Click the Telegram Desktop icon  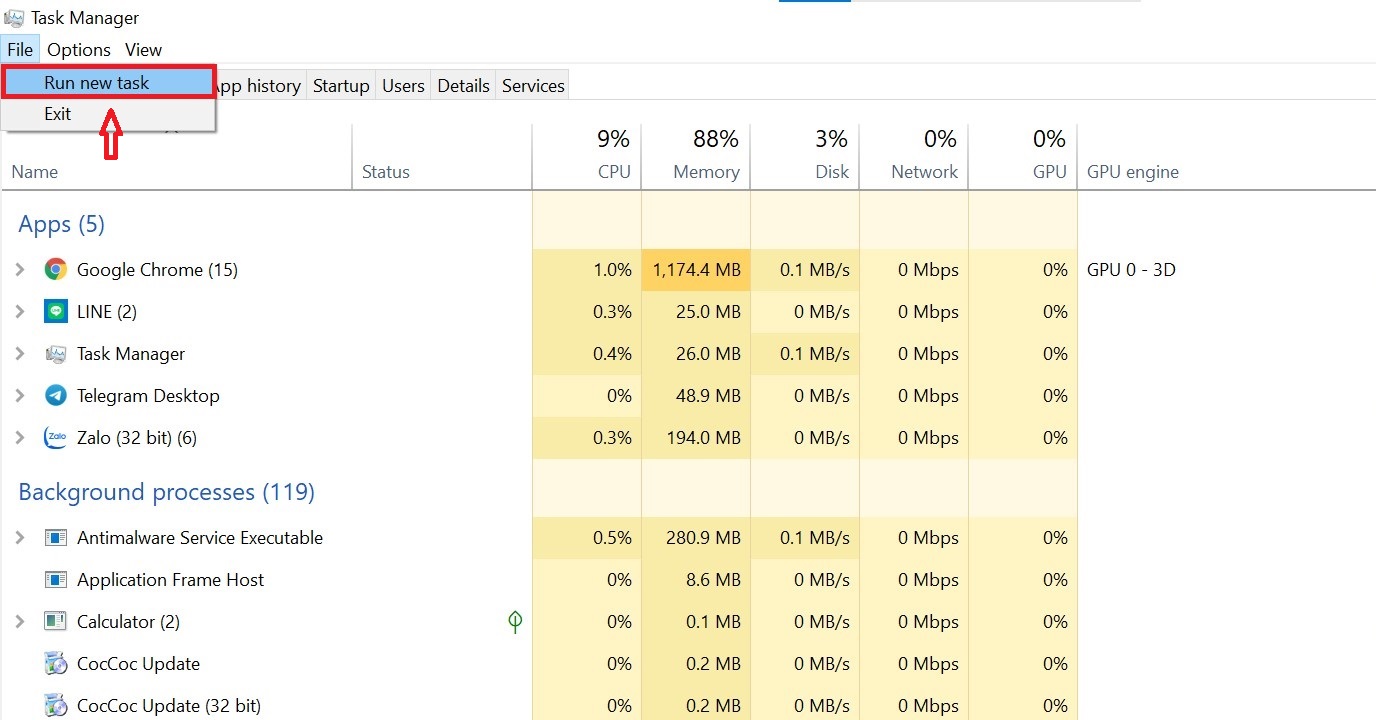coord(56,395)
